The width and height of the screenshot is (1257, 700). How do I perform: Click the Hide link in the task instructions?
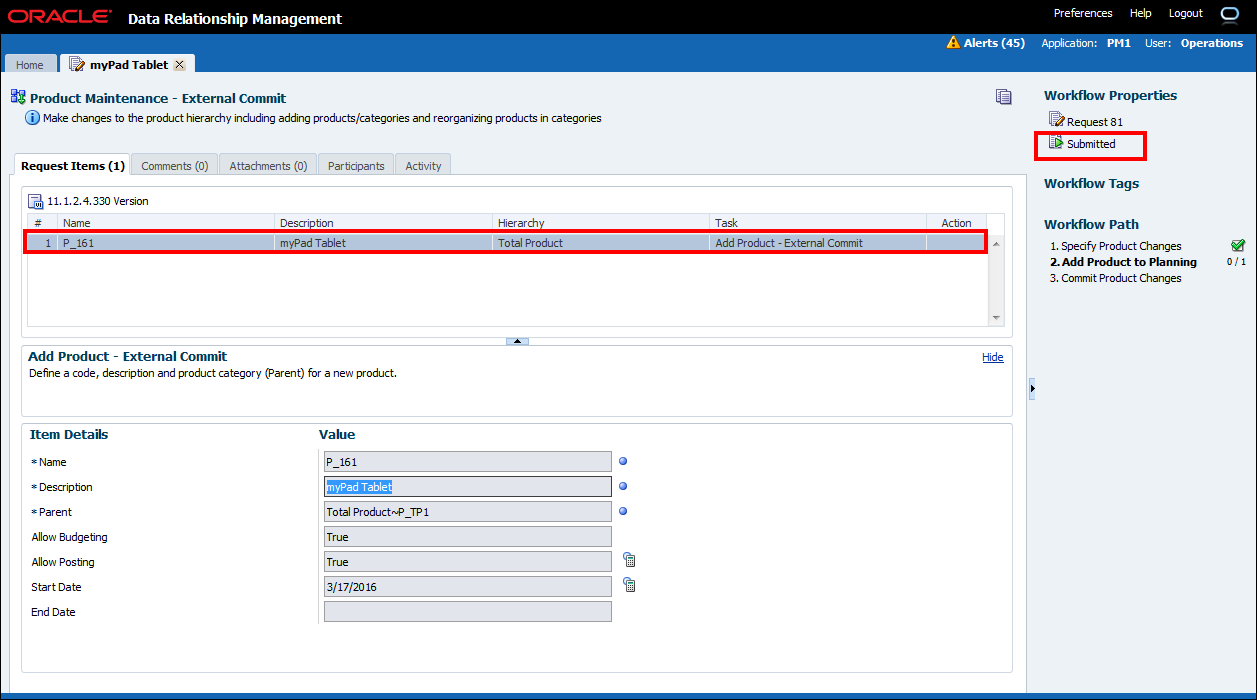point(992,357)
